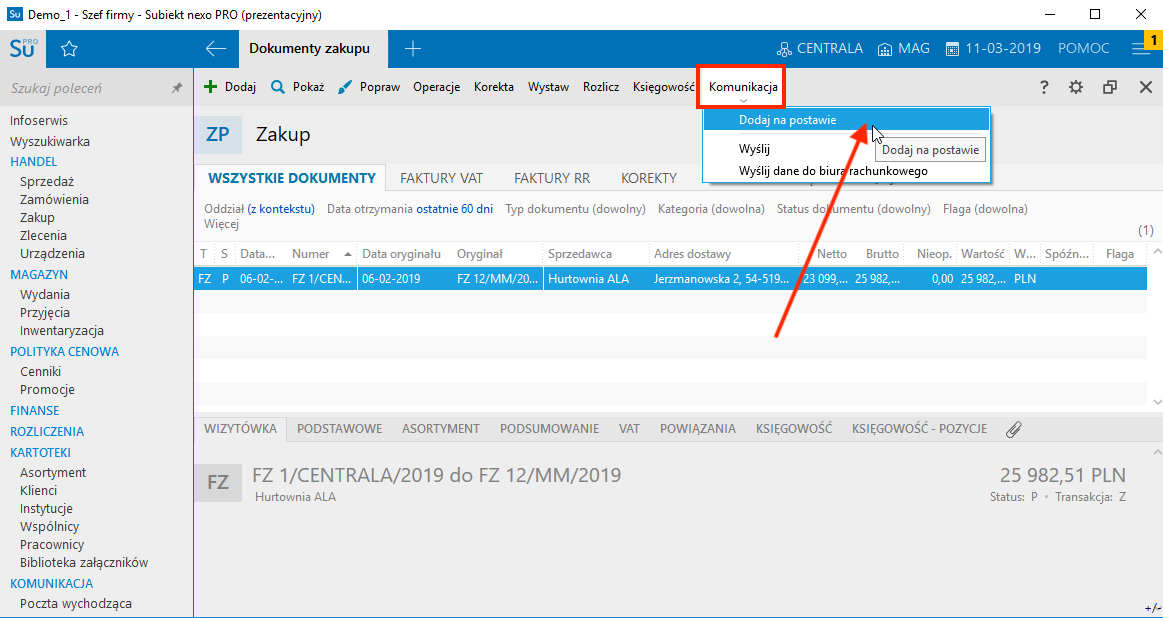Click the MAG warehouse icon
Screen dimensions: 1163x618
pyautogui.click(x=886, y=47)
